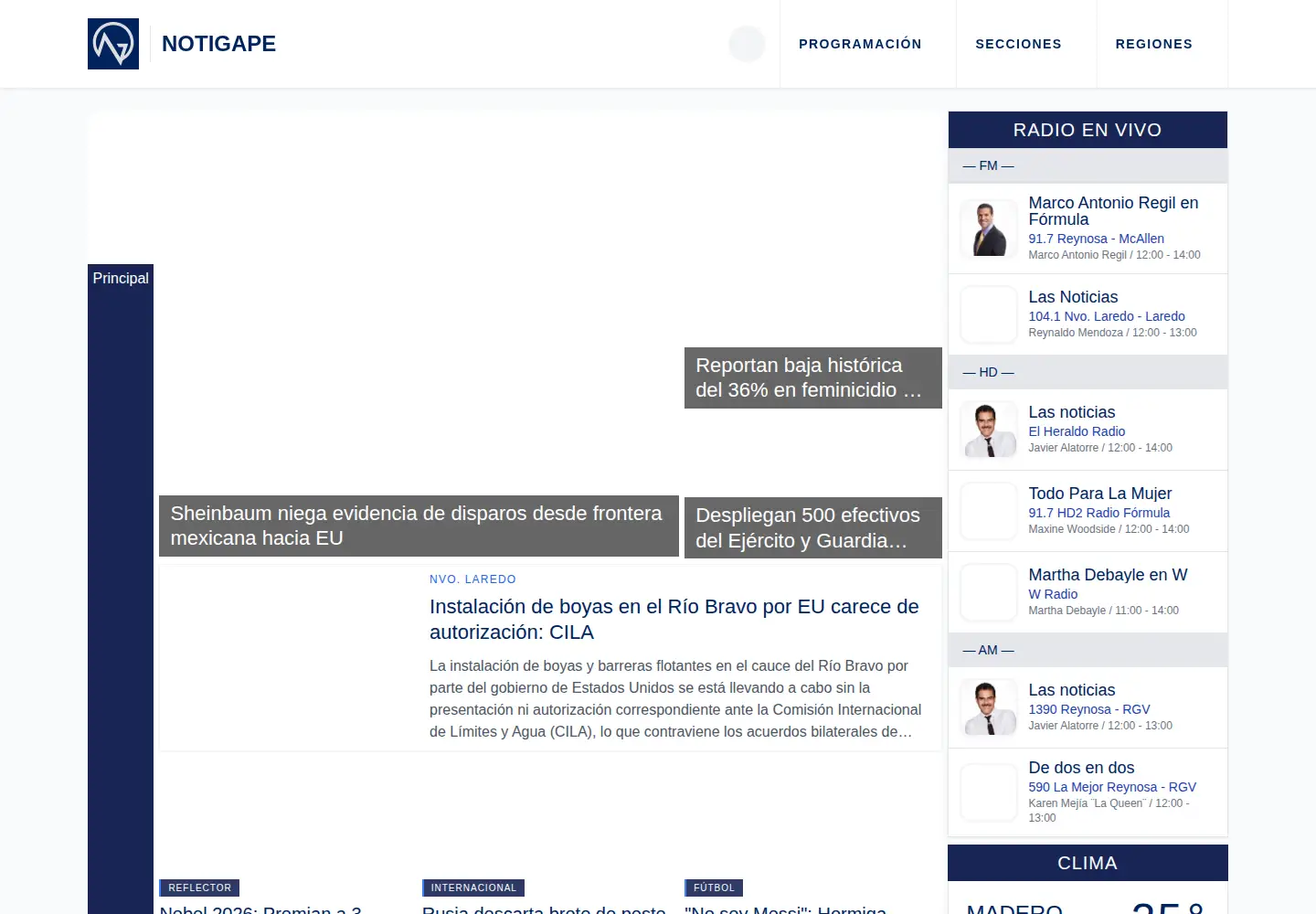Open the Las Noticias 104.1 station thumbnail
The width and height of the screenshot is (1316, 914).
tap(989, 314)
